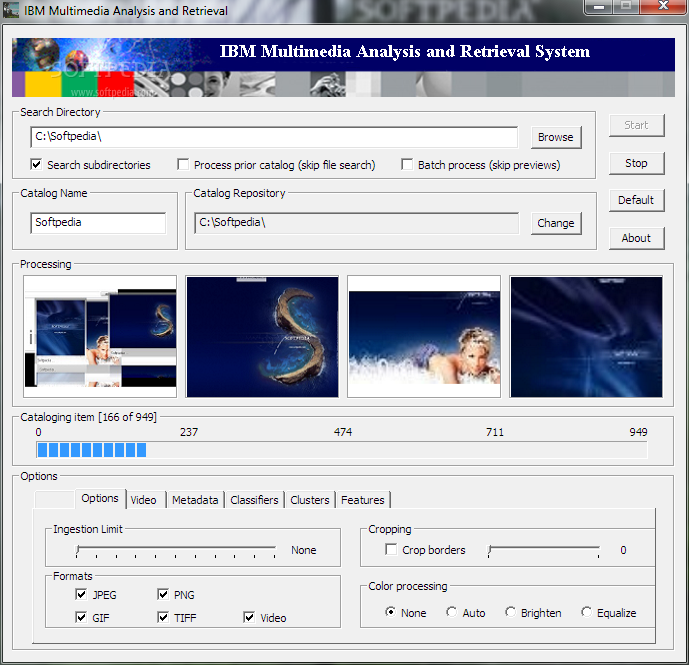Click the application icon in title bar
689x665 pixels.
coord(11,10)
